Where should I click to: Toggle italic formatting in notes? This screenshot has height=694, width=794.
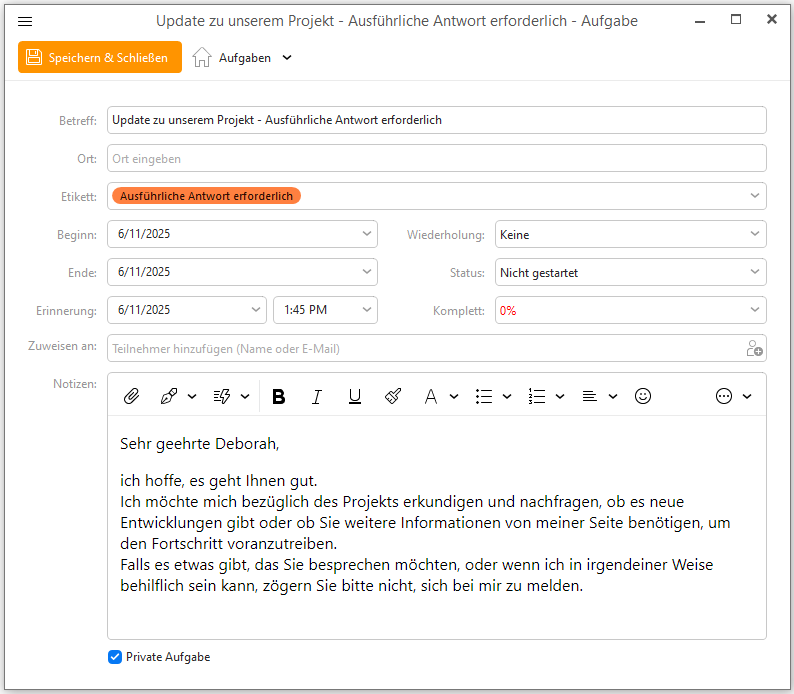pos(317,396)
